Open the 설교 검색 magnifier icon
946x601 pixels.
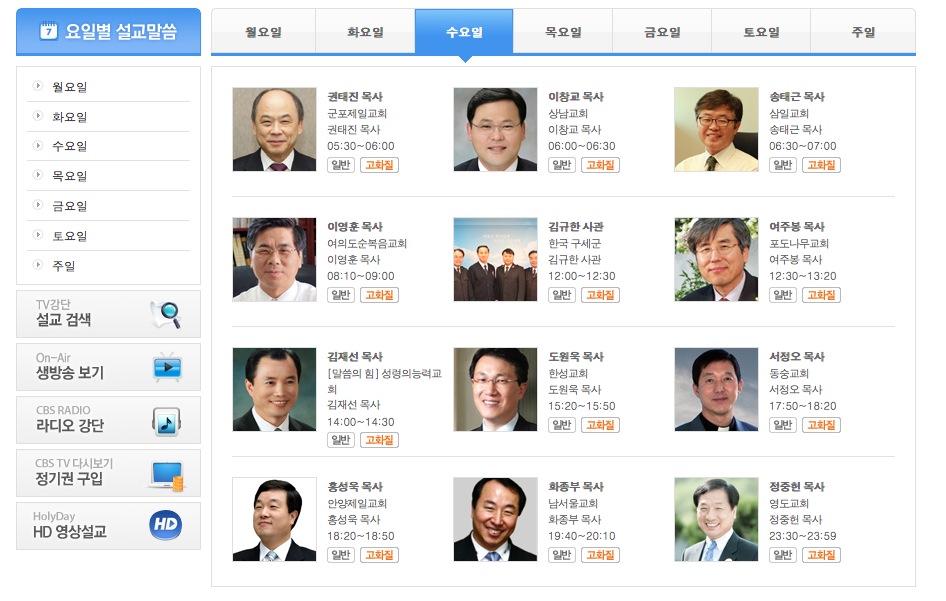click(167, 314)
